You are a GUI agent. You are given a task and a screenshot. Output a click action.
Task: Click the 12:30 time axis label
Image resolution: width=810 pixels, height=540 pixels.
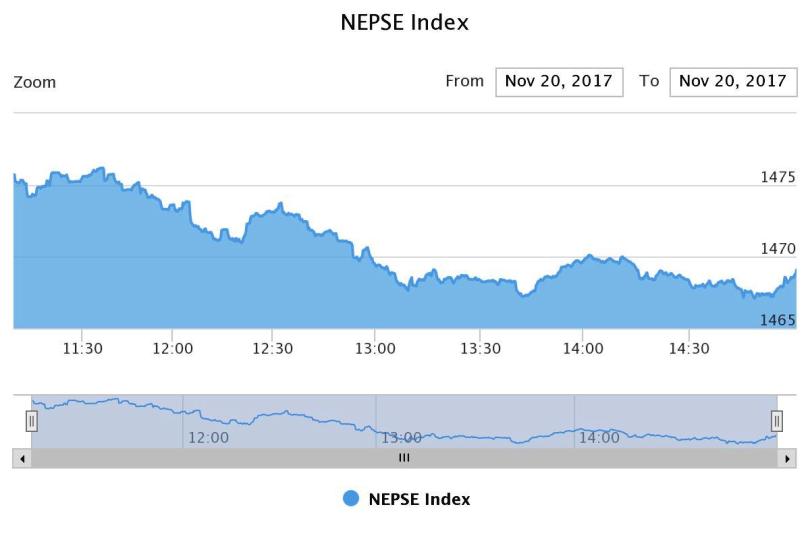(x=273, y=348)
